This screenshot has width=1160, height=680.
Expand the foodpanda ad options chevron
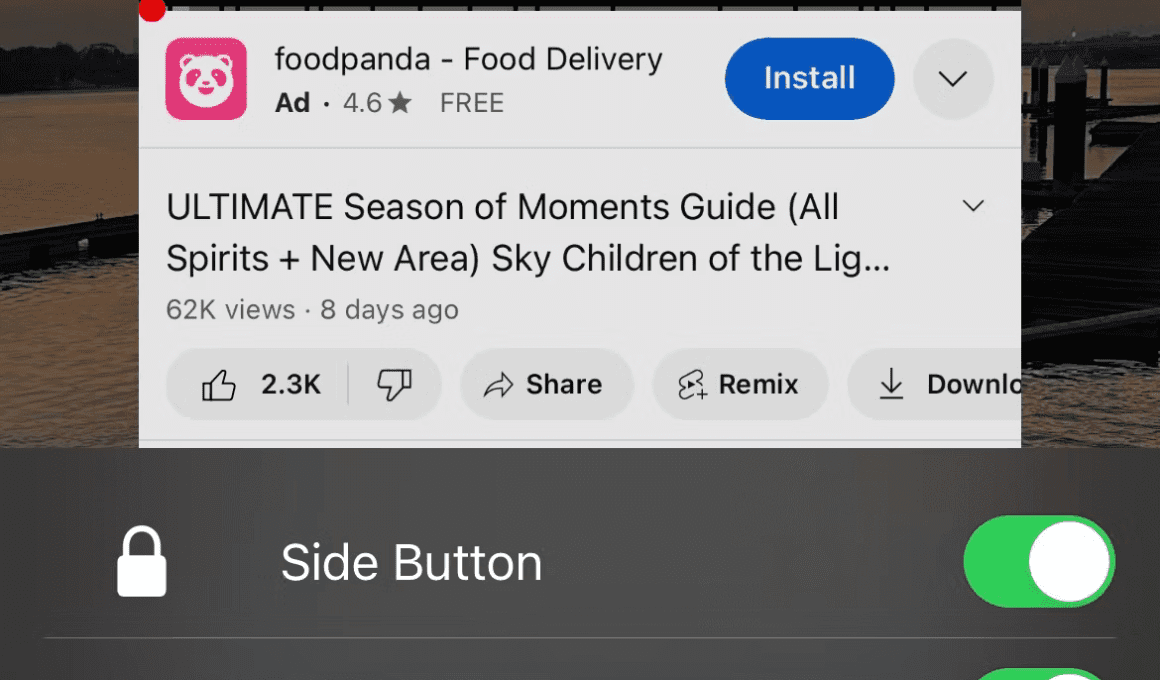[x=953, y=78]
